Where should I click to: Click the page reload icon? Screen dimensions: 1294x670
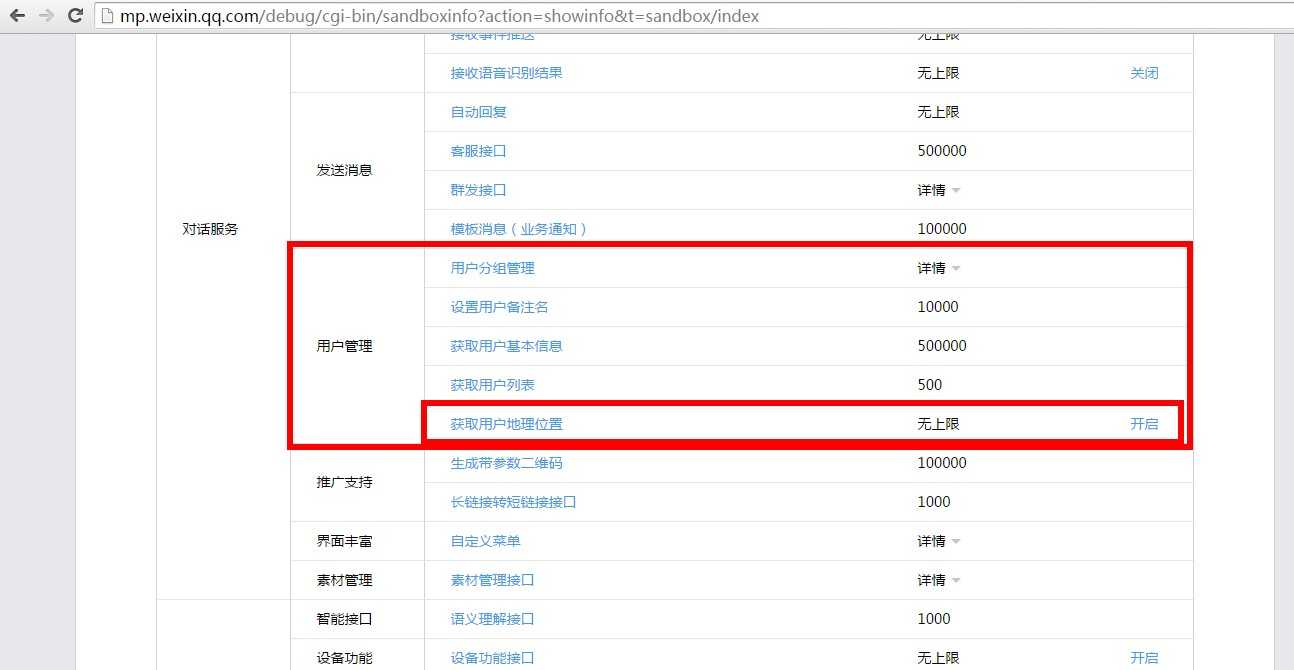[74, 16]
